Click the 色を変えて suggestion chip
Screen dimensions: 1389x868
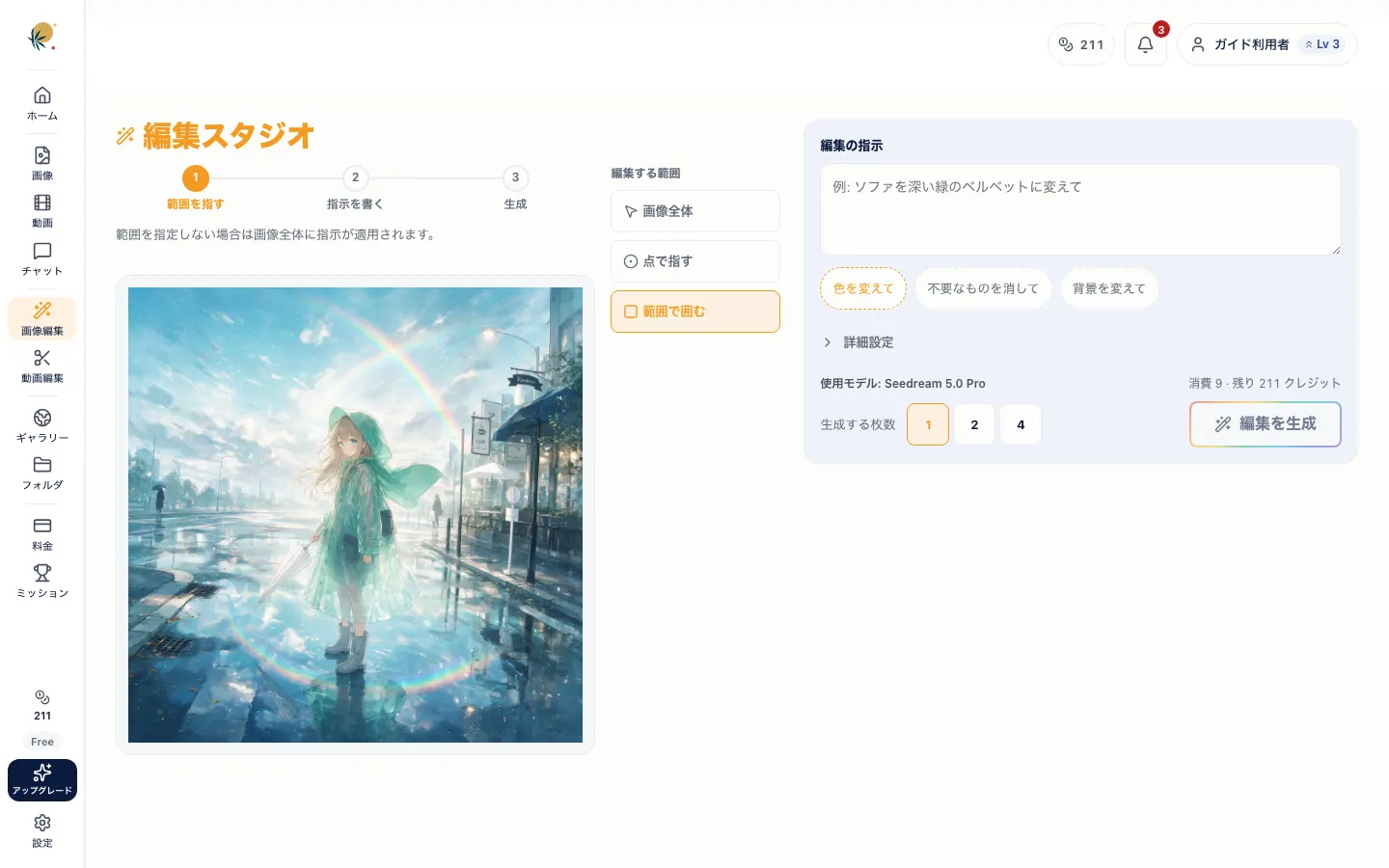[863, 288]
